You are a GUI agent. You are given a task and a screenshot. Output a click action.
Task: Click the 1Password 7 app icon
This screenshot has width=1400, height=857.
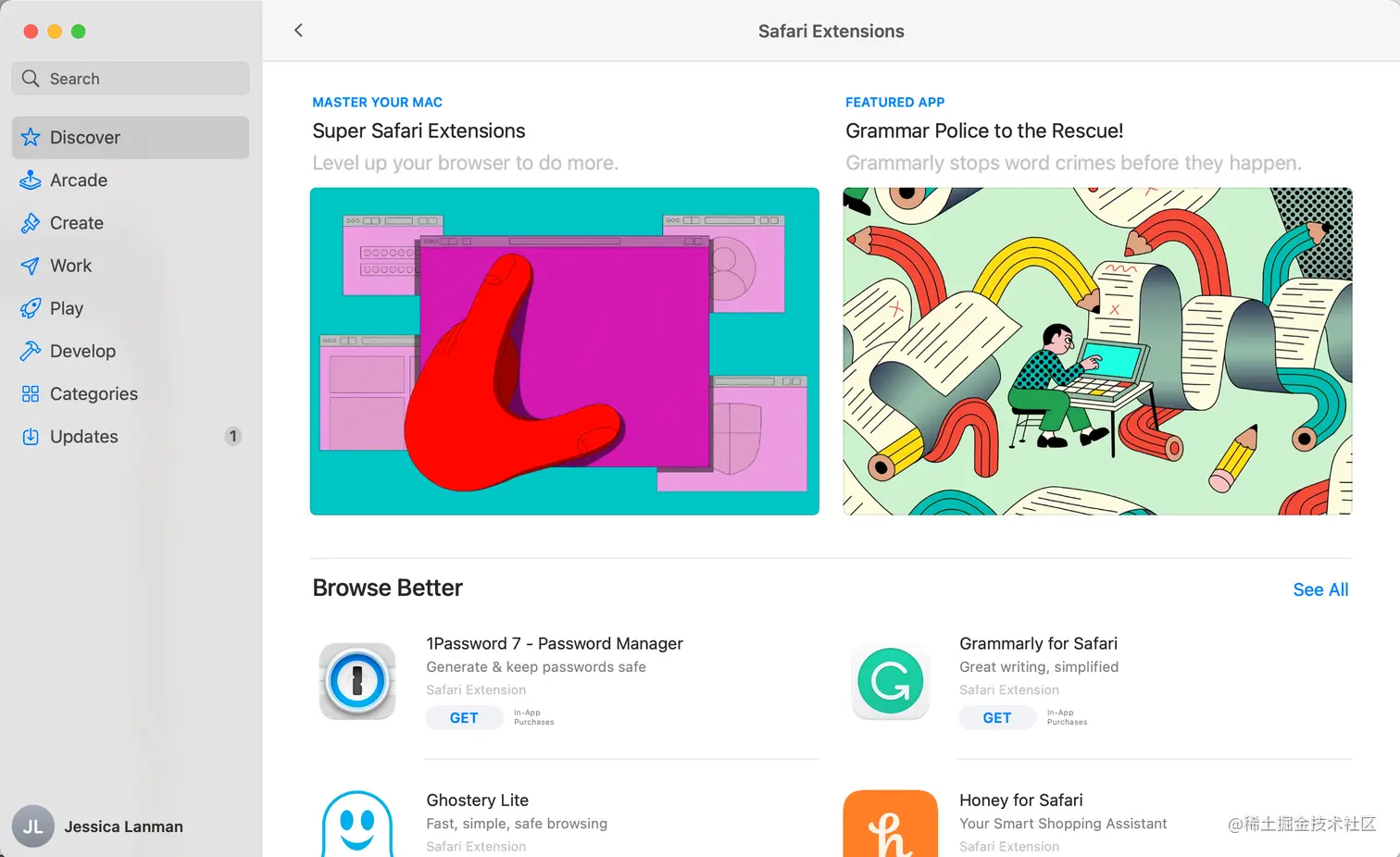(357, 681)
